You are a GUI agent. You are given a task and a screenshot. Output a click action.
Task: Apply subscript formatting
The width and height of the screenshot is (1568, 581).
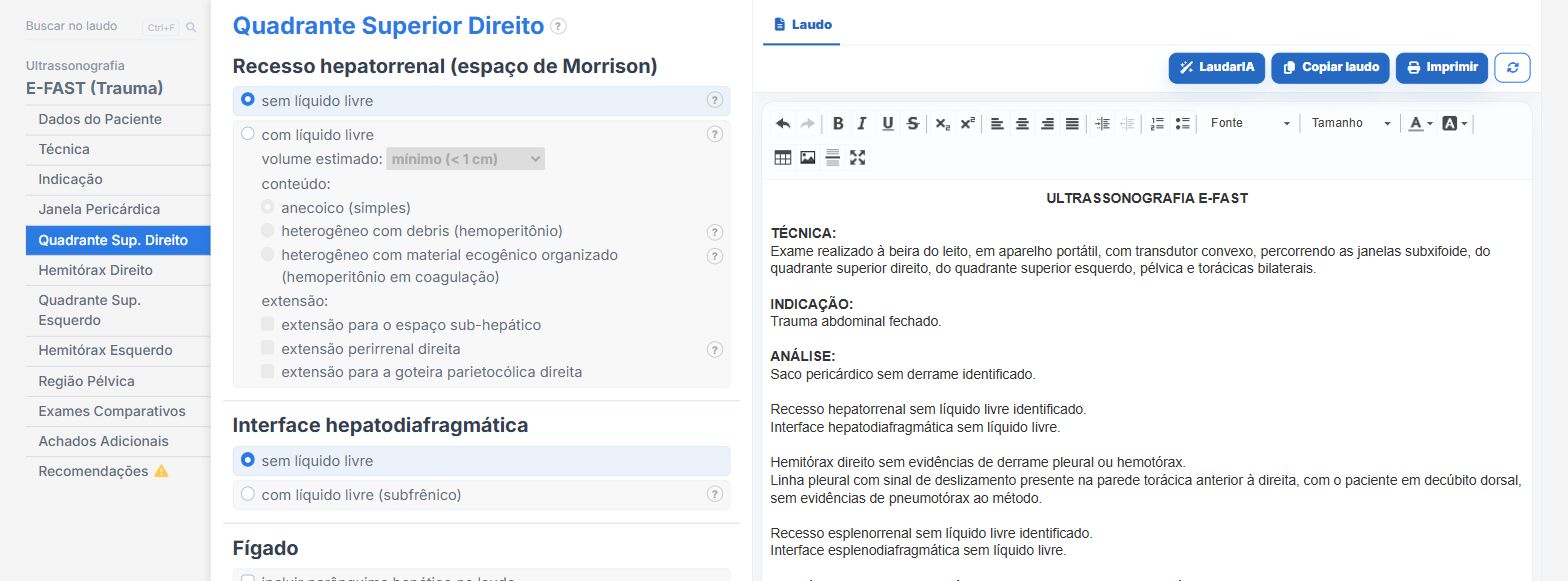(x=942, y=123)
